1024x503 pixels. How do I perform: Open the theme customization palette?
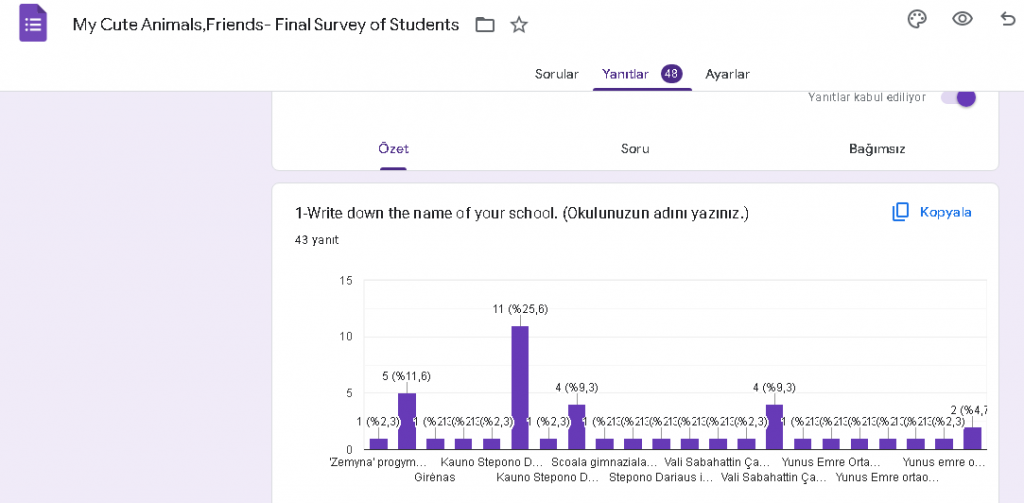[917, 19]
